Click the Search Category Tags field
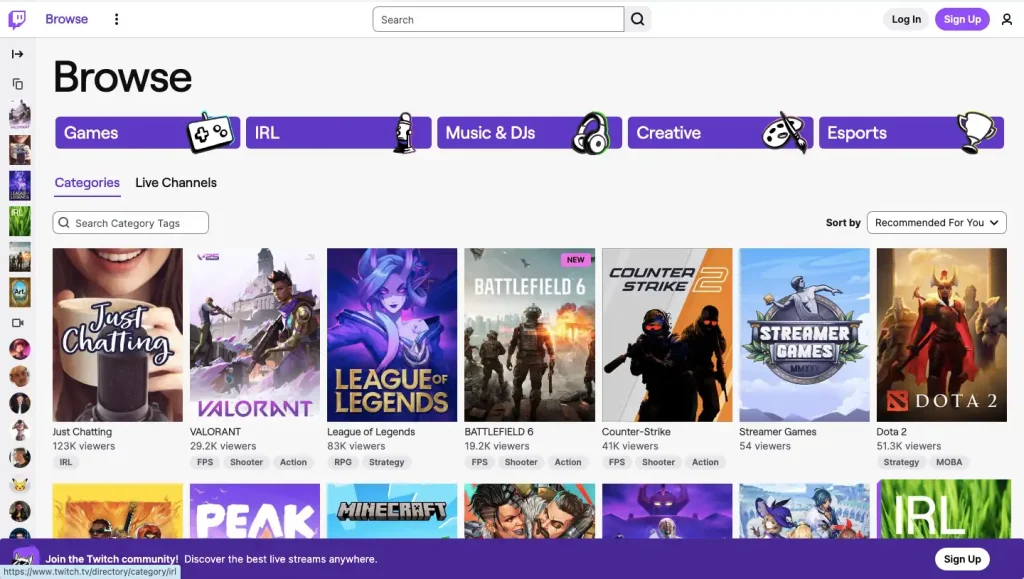The height and width of the screenshot is (579, 1024). coord(130,222)
